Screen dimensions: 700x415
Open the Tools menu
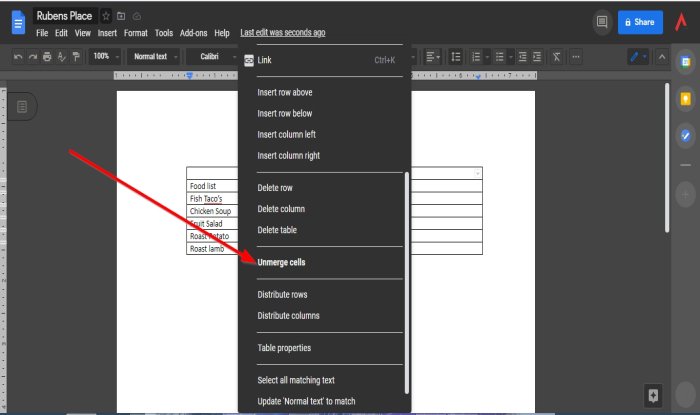click(x=164, y=33)
